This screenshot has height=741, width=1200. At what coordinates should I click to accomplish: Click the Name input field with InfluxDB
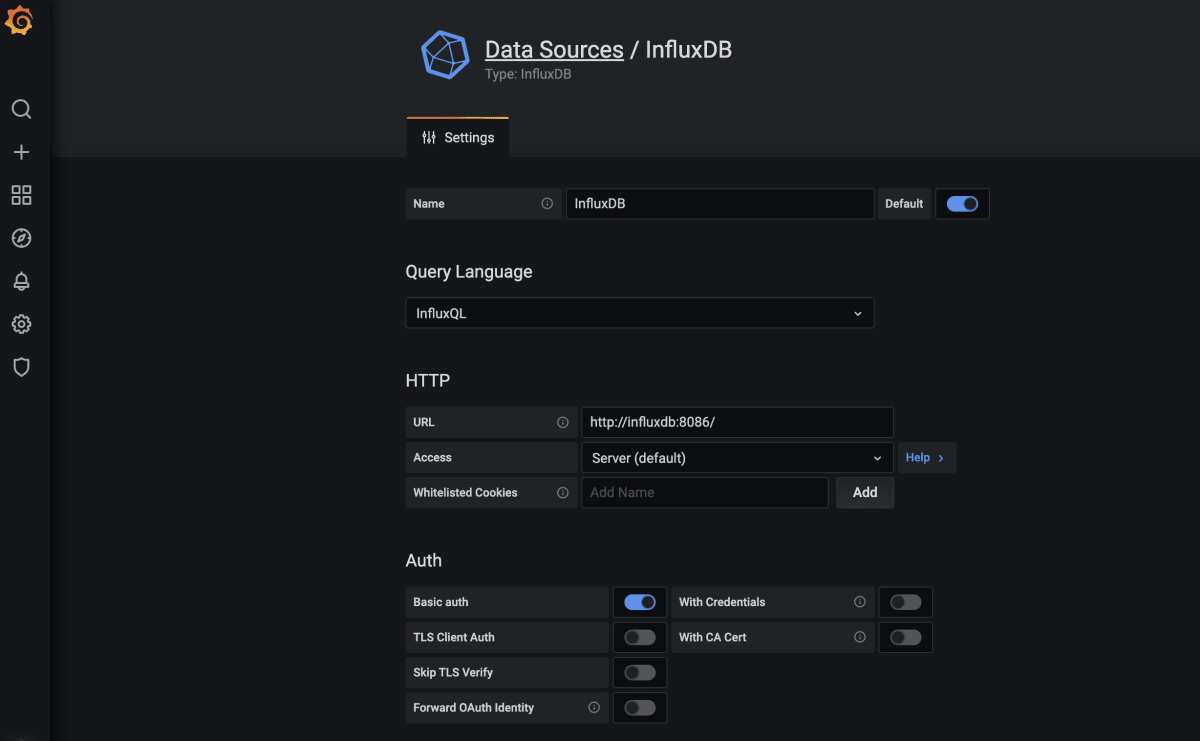pos(720,203)
